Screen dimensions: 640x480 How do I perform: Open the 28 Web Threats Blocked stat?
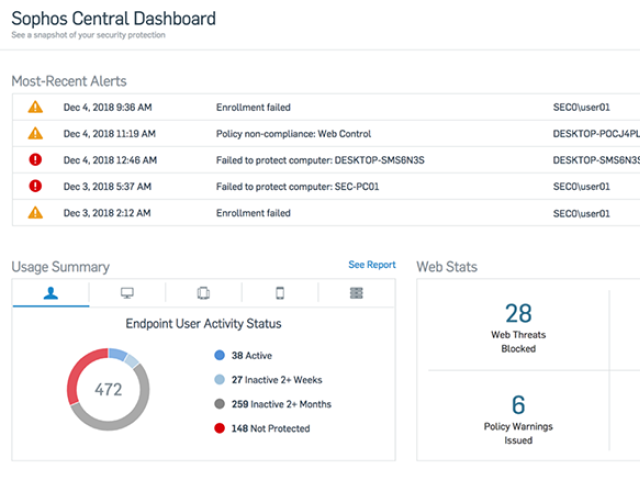(518, 328)
